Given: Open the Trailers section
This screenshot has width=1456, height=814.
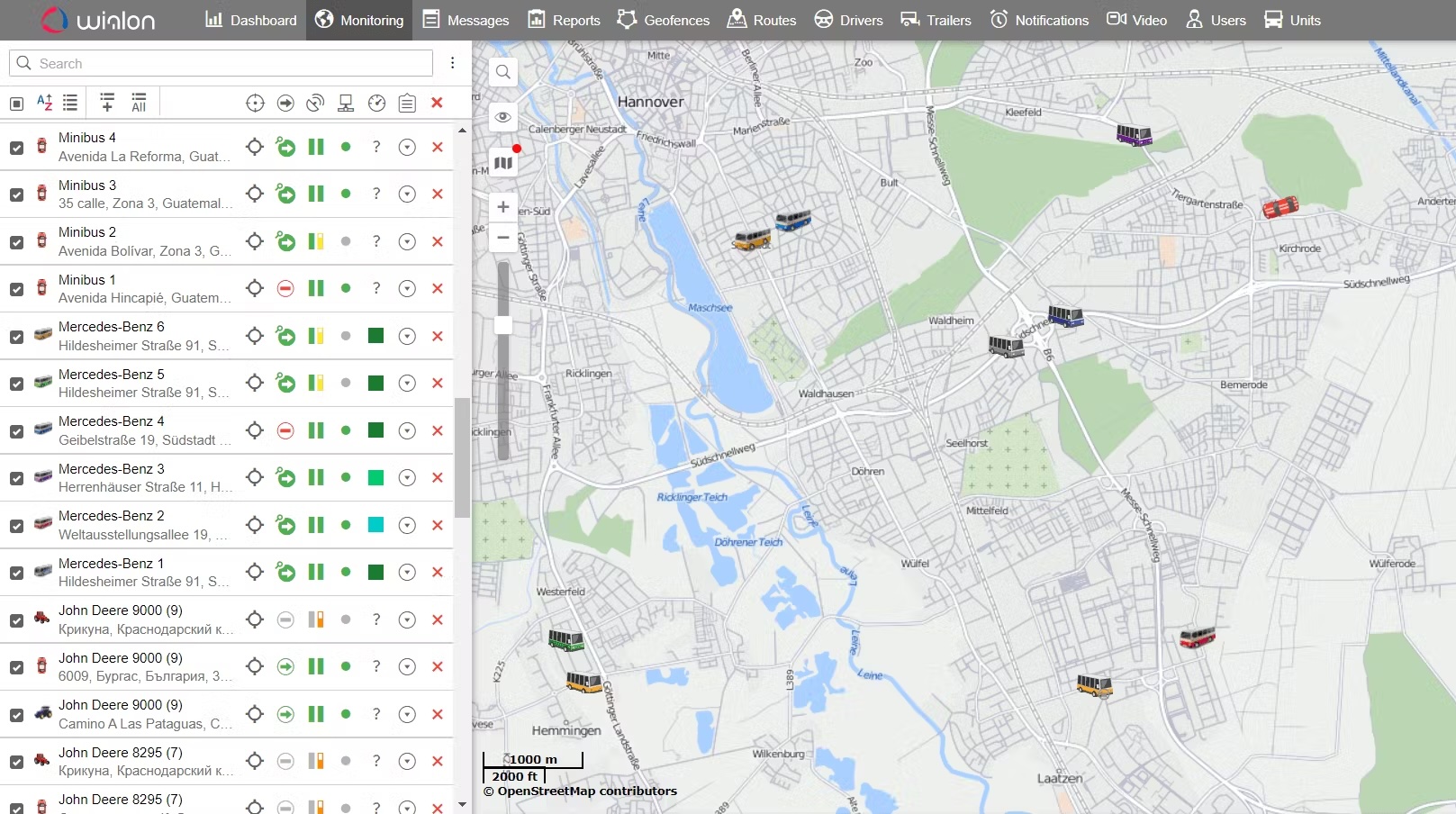Looking at the screenshot, I should point(936,20).
